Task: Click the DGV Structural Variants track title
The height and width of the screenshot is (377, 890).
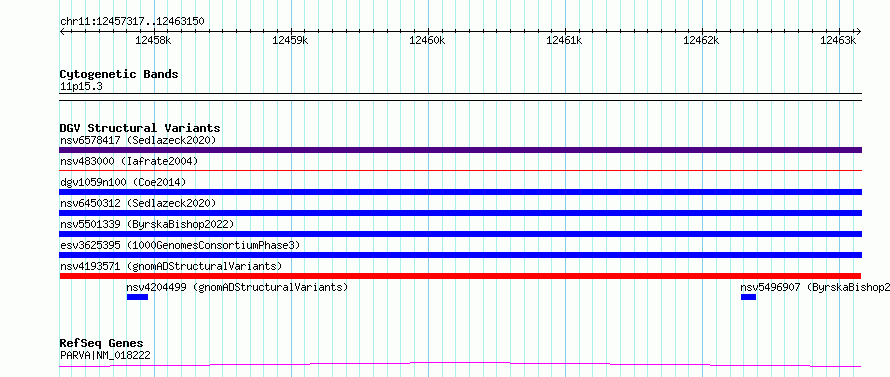Action: tap(140, 128)
